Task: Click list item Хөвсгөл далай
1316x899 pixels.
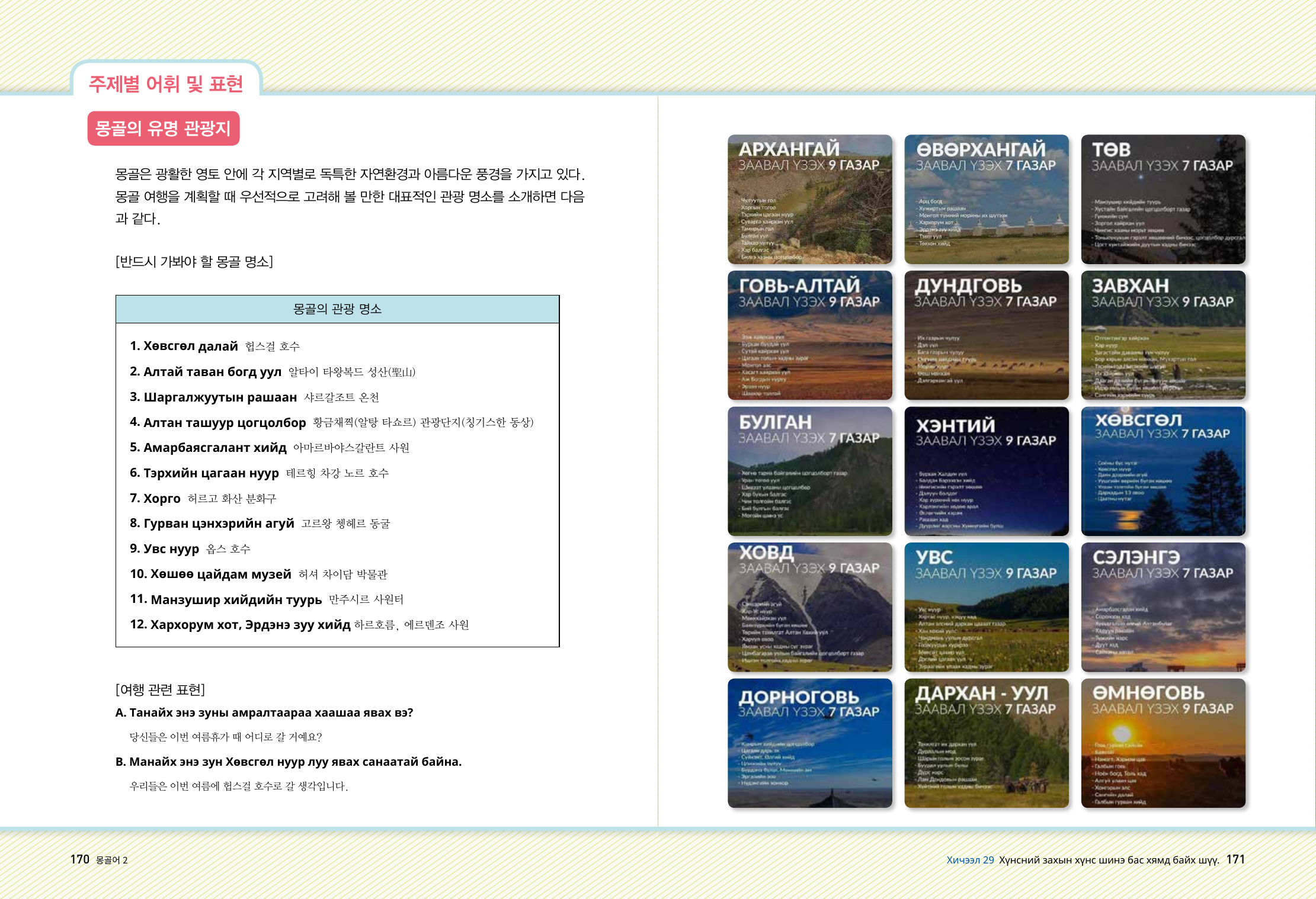Action: point(190,346)
